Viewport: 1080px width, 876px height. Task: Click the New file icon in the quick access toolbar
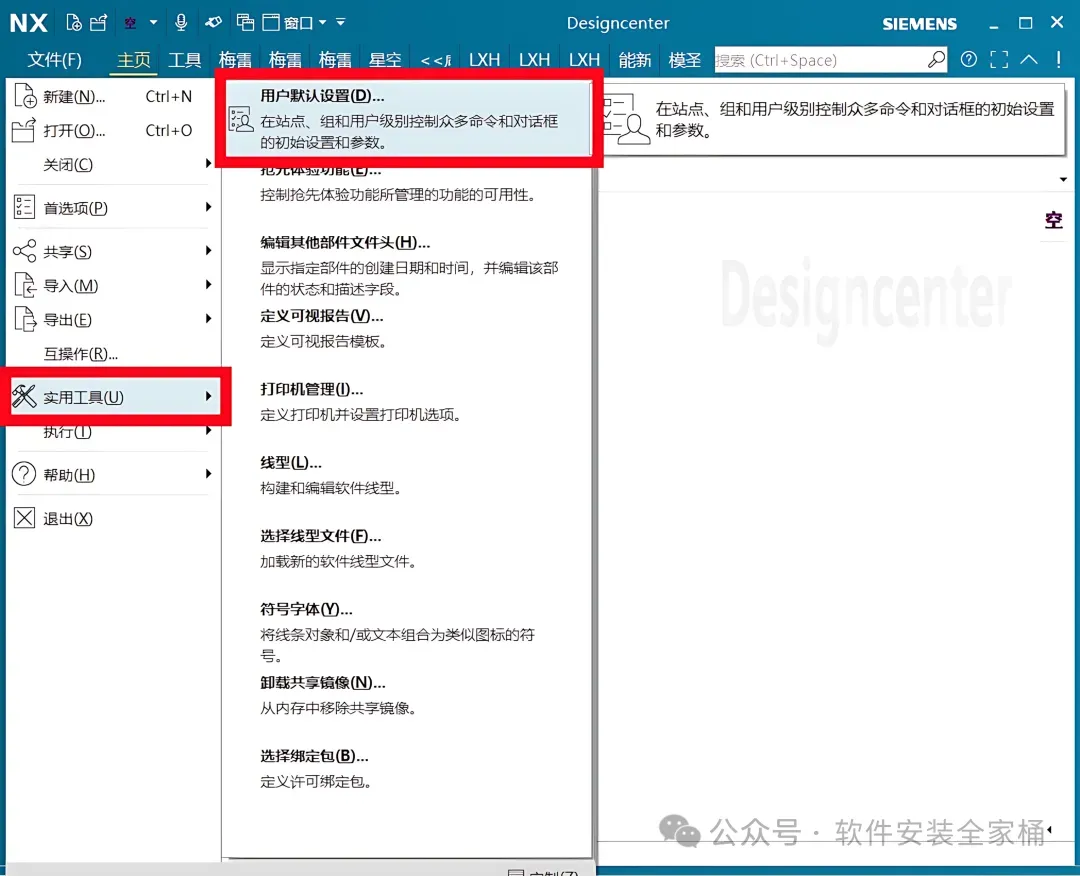pyautogui.click(x=73, y=22)
